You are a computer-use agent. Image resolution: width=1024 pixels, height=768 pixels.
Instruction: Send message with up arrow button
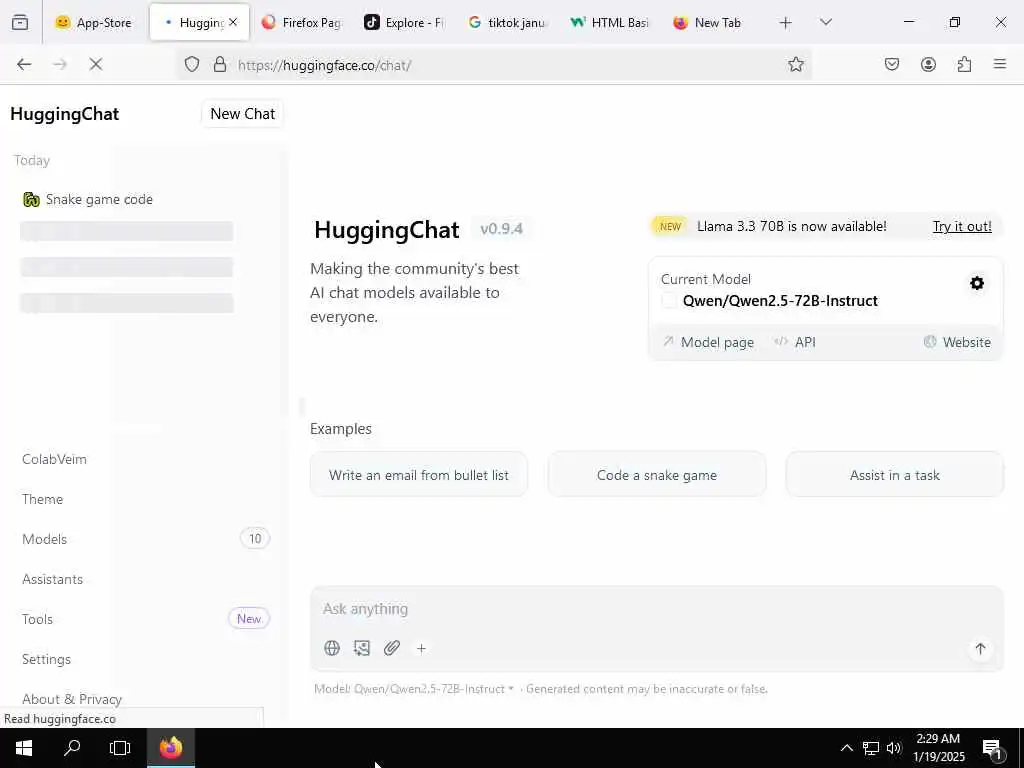point(980,648)
